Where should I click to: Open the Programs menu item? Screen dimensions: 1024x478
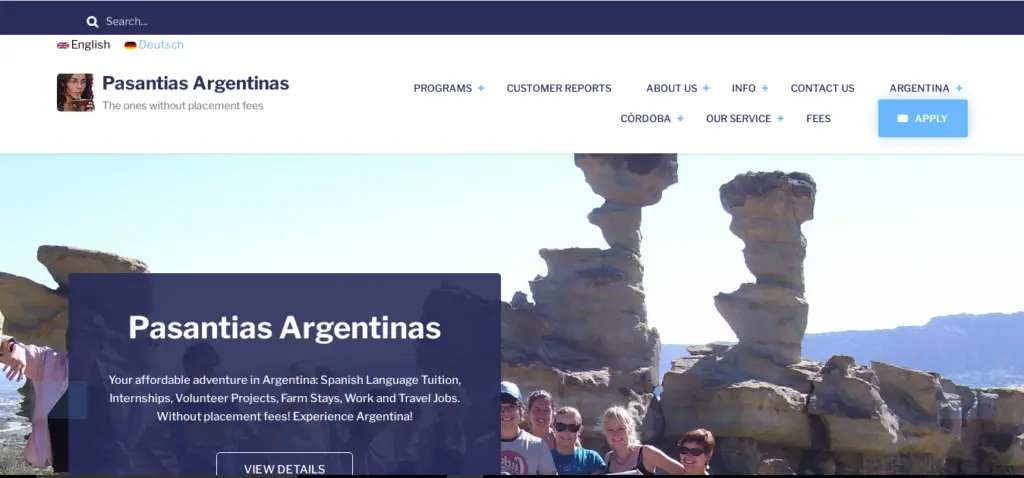(443, 88)
